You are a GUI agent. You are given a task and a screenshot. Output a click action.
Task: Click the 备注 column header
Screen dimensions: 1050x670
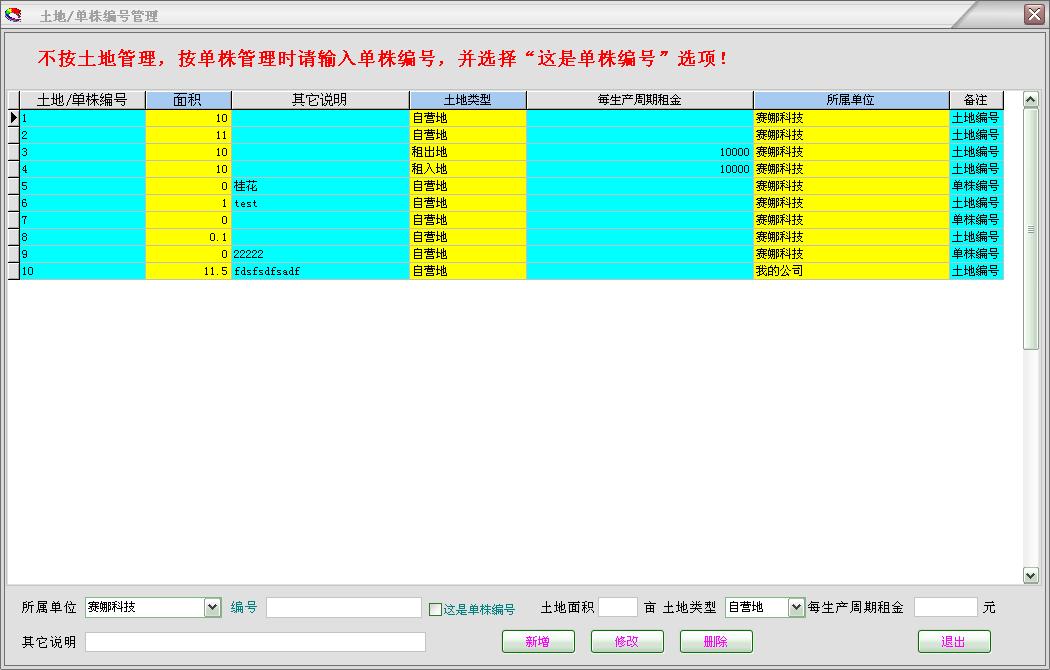pyautogui.click(x=977, y=99)
